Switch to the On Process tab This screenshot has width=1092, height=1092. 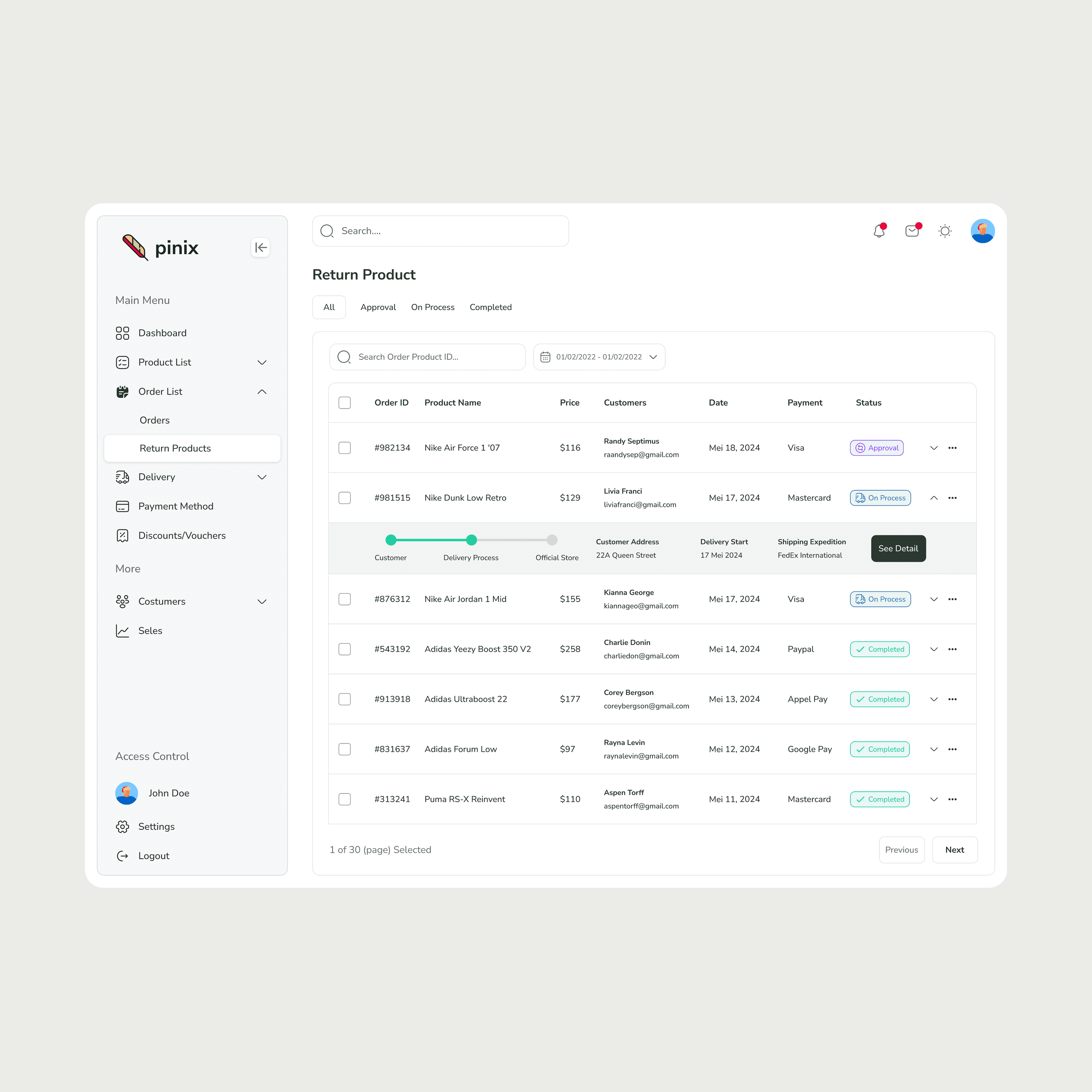(x=433, y=307)
